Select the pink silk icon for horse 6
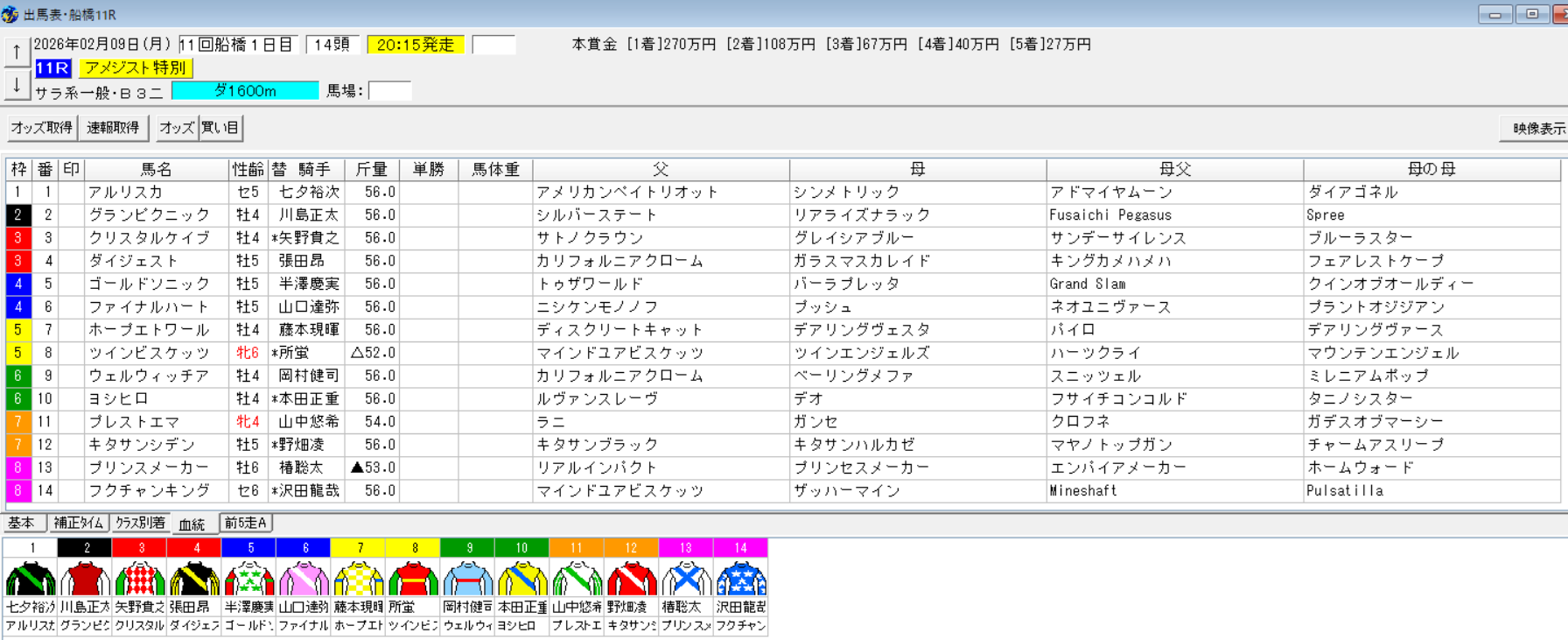 (304, 580)
